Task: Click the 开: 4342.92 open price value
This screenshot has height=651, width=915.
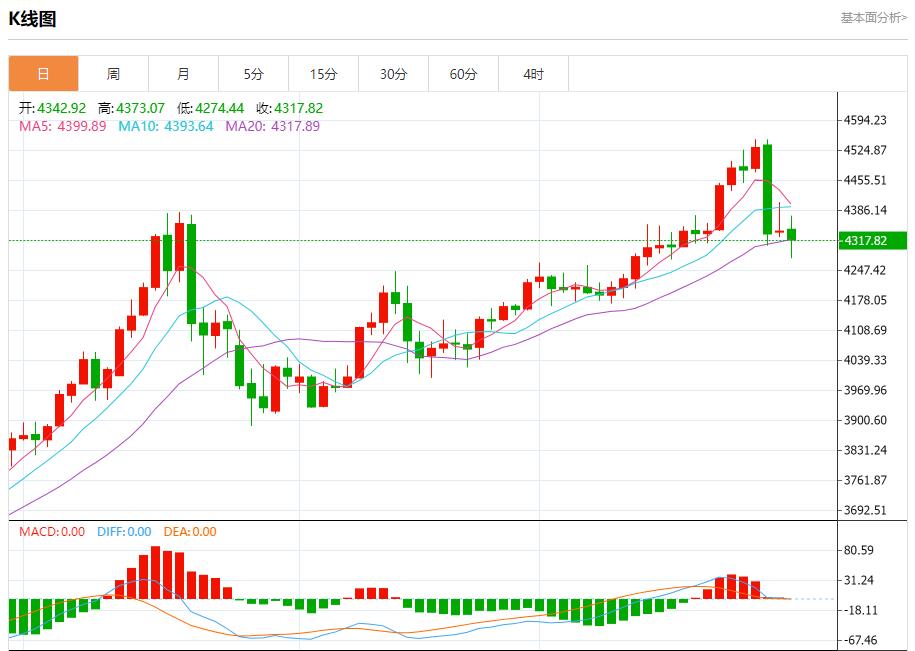Action: 53,108
